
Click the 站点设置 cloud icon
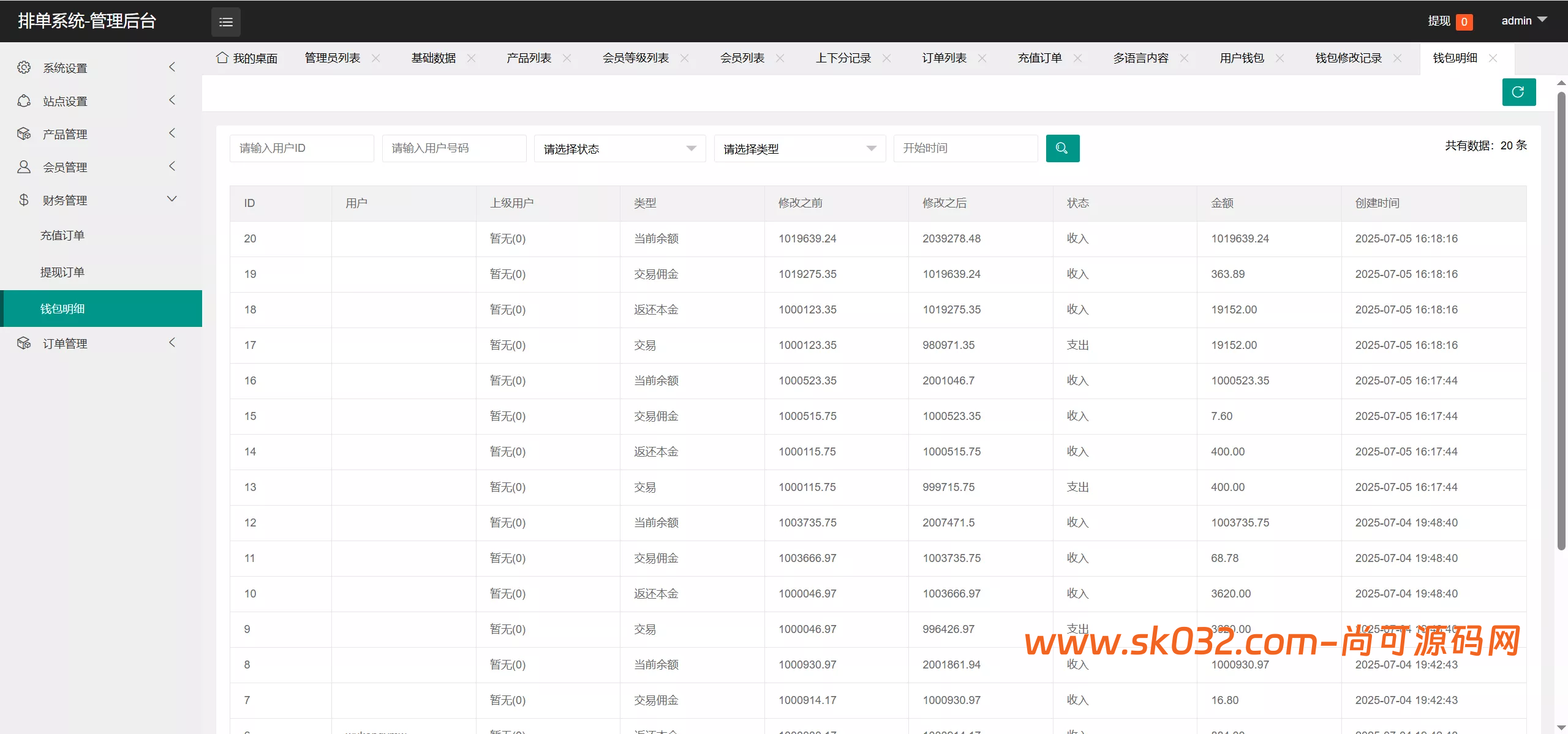coord(24,100)
